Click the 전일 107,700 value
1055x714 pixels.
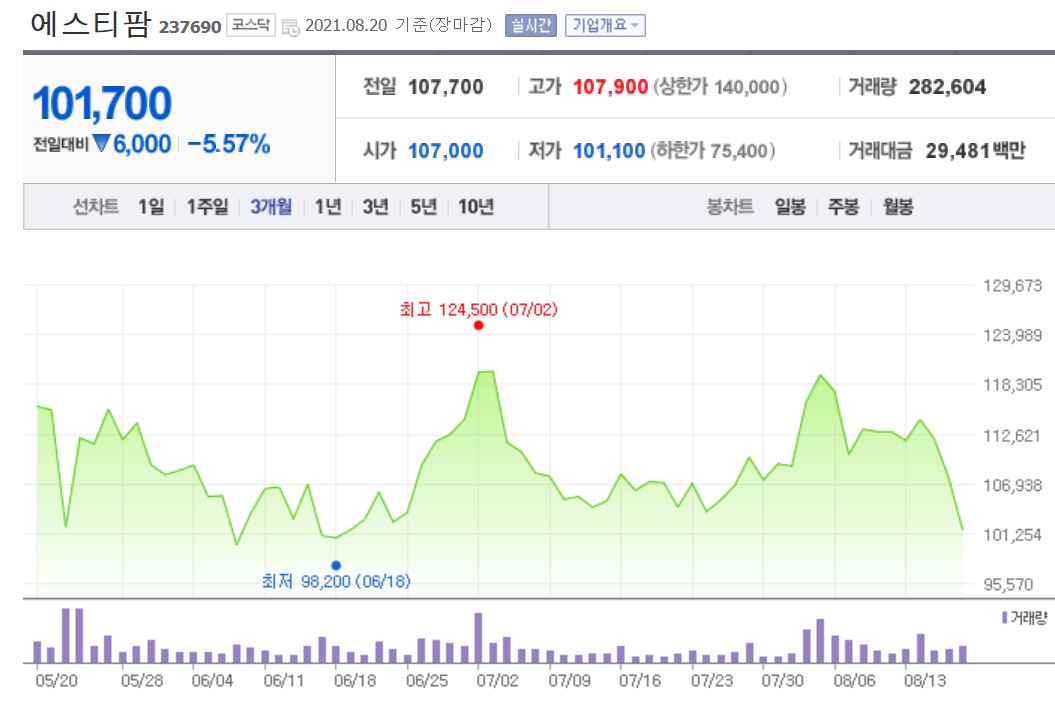pos(445,87)
